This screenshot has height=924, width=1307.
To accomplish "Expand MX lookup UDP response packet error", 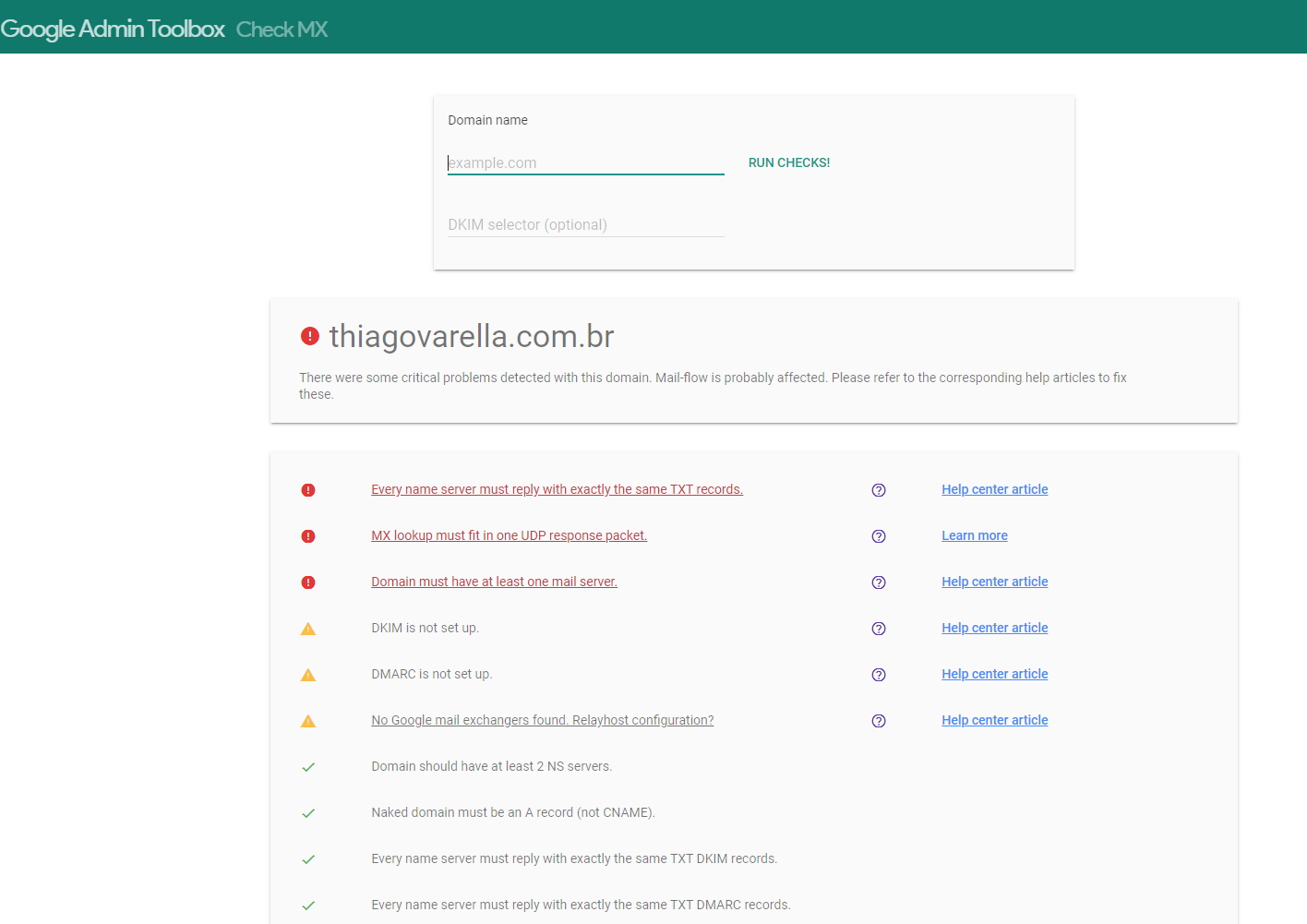I will click(509, 535).
